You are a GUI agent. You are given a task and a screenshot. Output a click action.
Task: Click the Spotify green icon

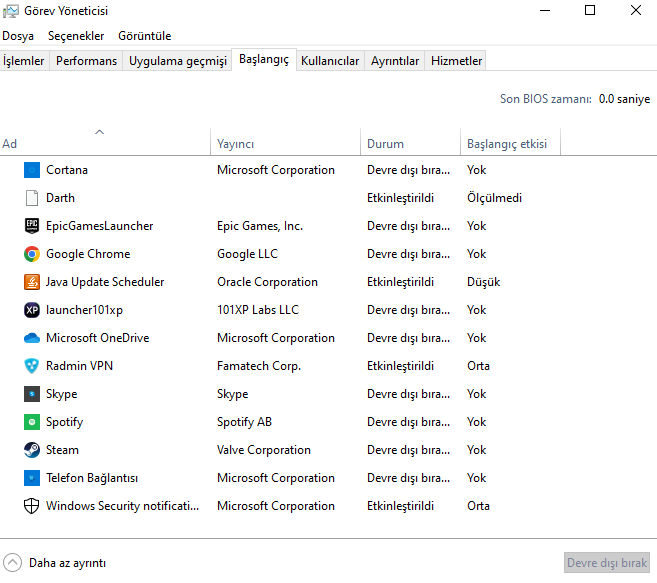click(x=32, y=422)
